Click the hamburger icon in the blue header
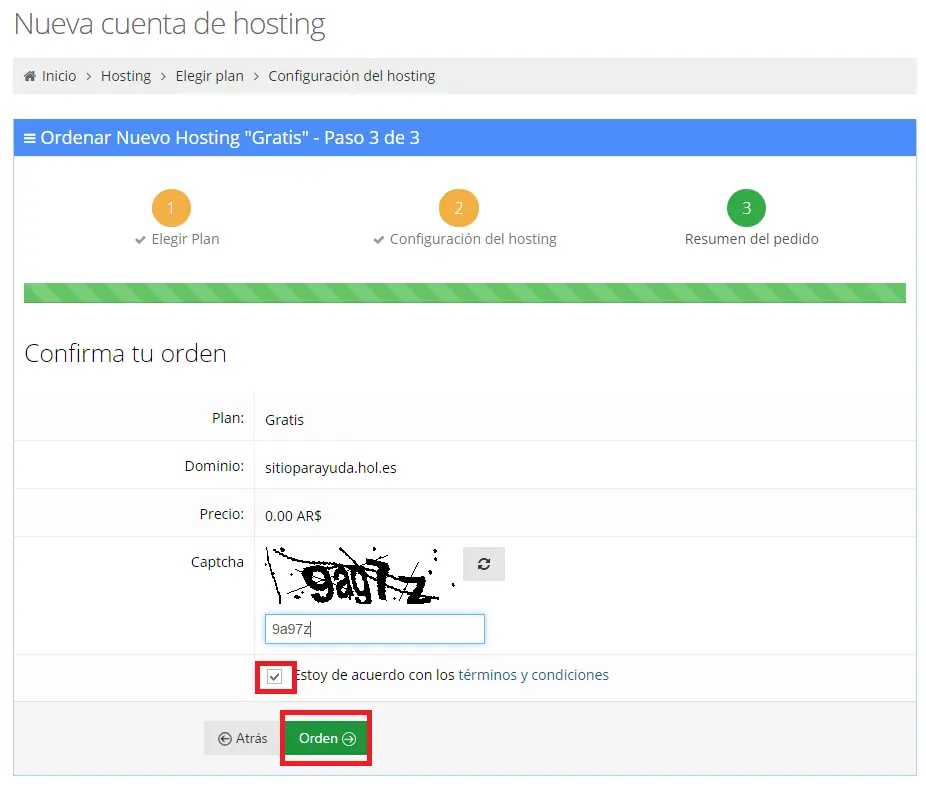The height and width of the screenshot is (792, 926). click(x=30, y=138)
